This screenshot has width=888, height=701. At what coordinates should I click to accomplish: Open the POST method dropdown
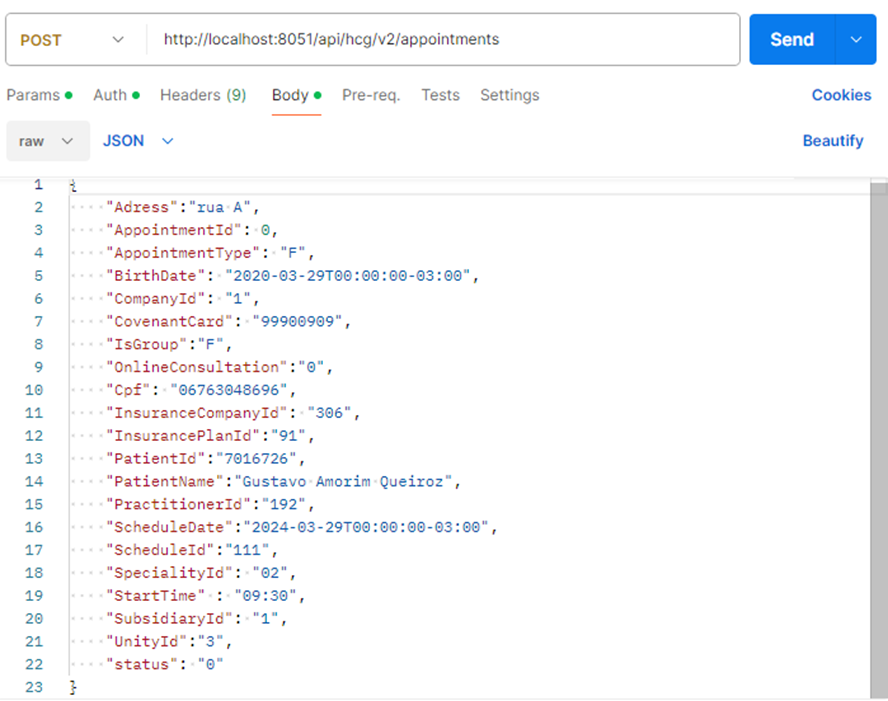[x=72, y=40]
